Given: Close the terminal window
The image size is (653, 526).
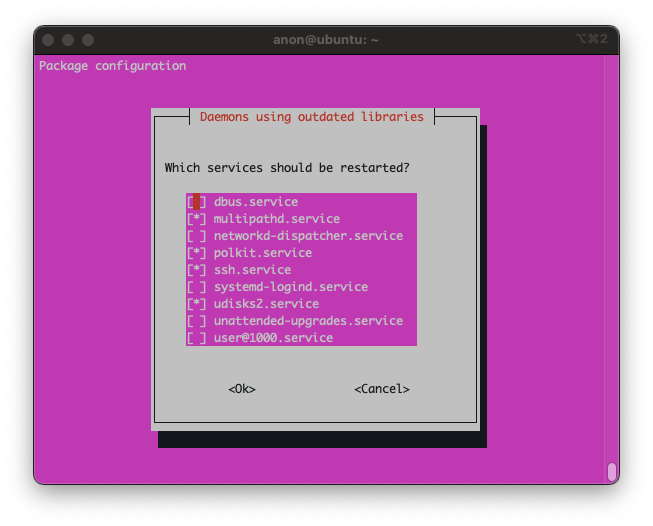Looking at the screenshot, I should (x=48, y=40).
